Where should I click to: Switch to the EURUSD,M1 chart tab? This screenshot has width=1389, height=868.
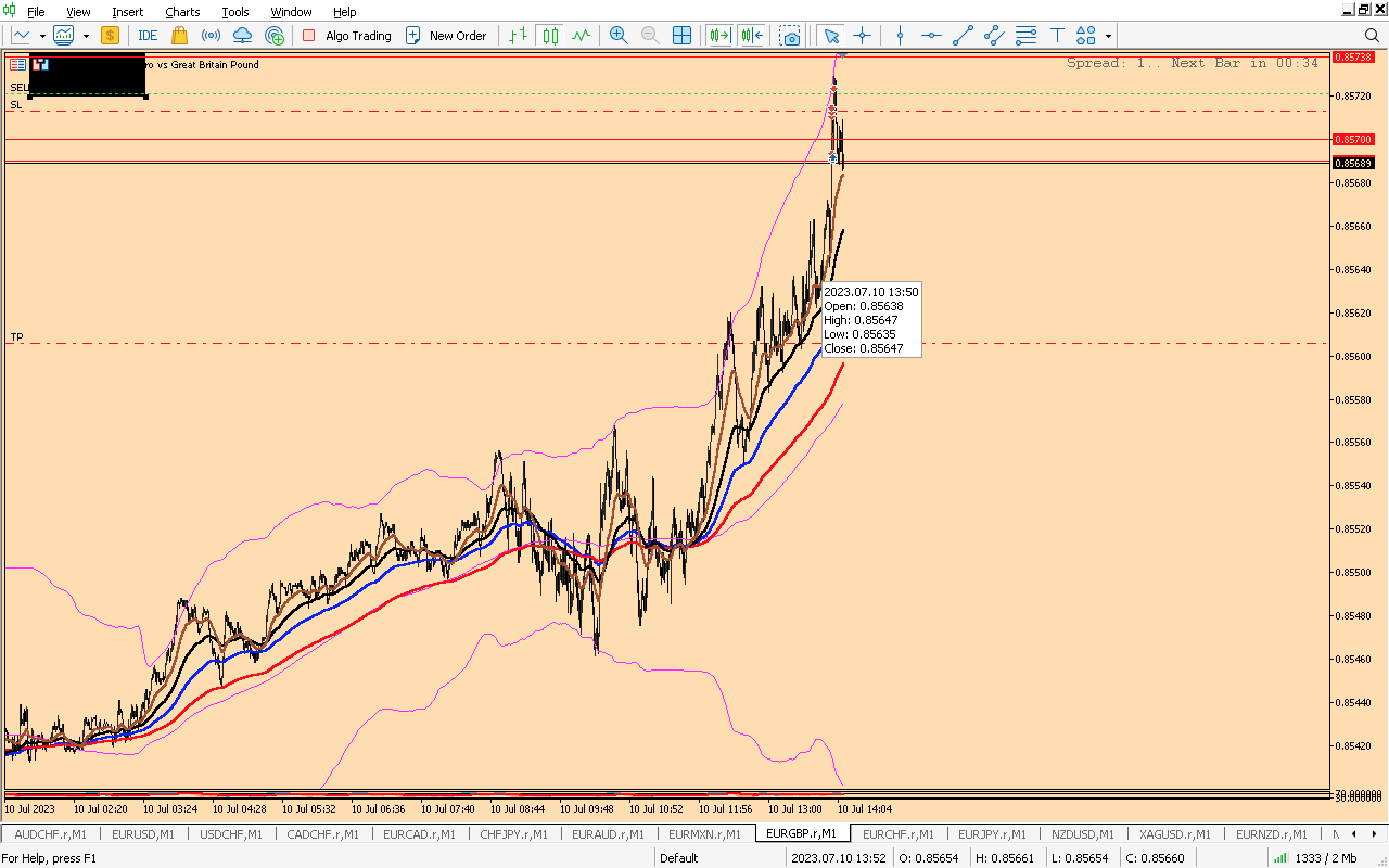click(142, 834)
